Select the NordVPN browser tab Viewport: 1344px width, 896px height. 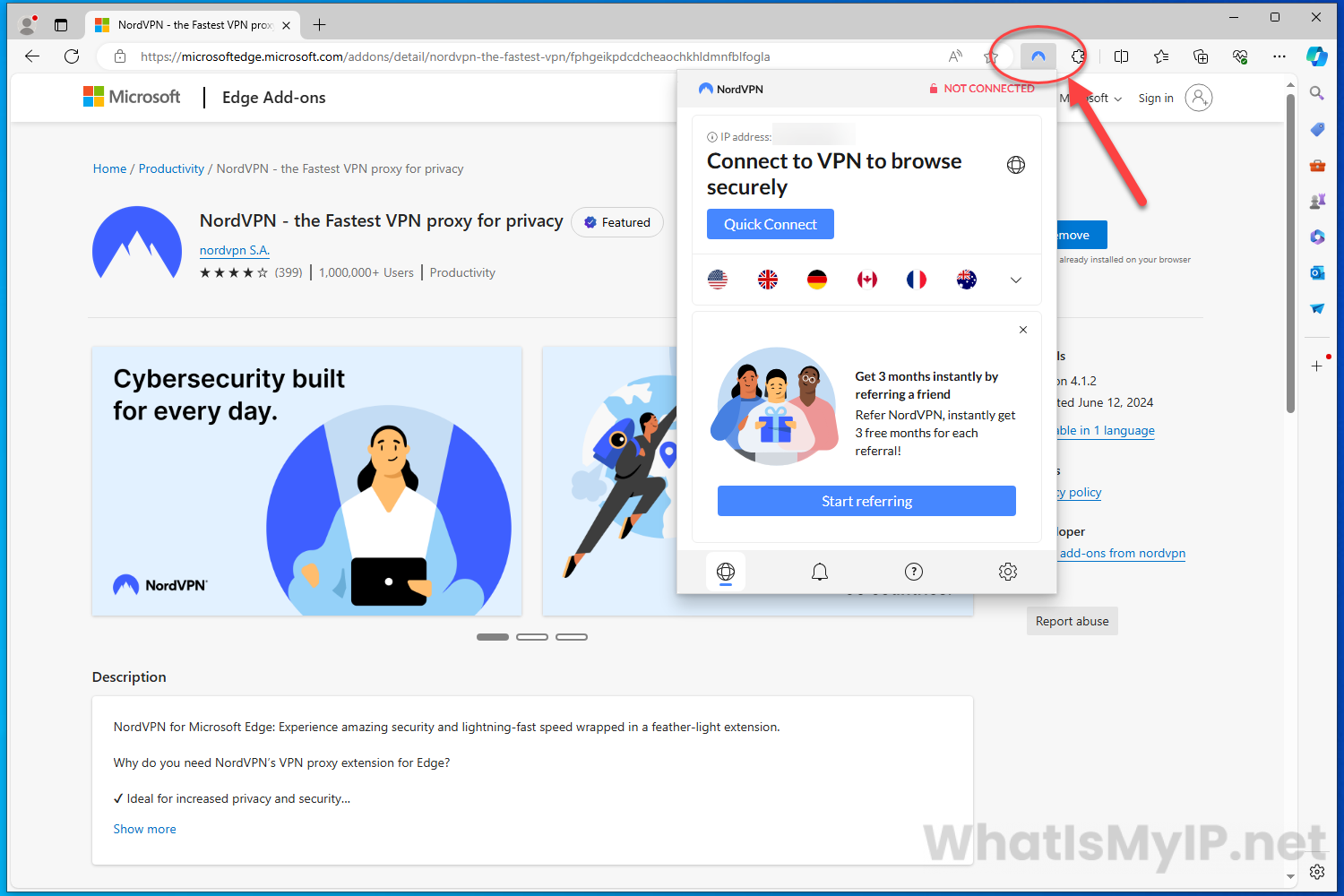coord(193,25)
